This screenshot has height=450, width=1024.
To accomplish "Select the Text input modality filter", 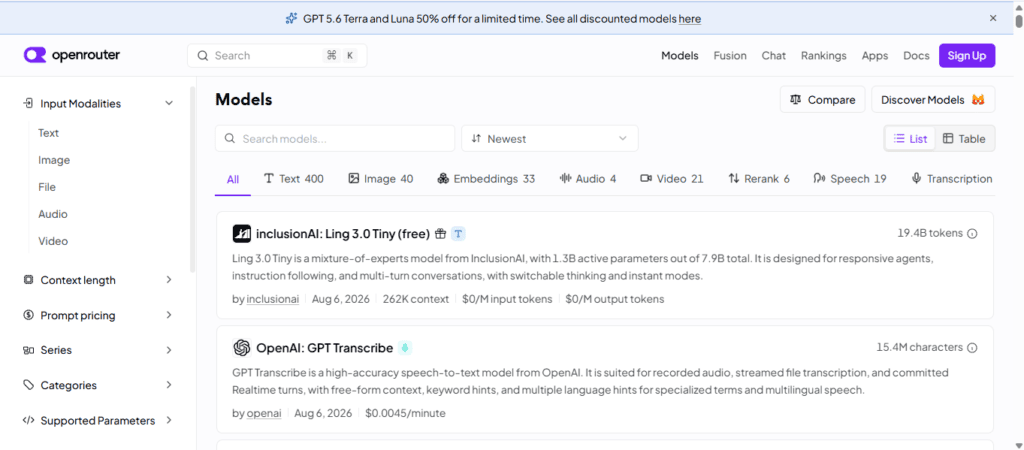I will coord(48,133).
